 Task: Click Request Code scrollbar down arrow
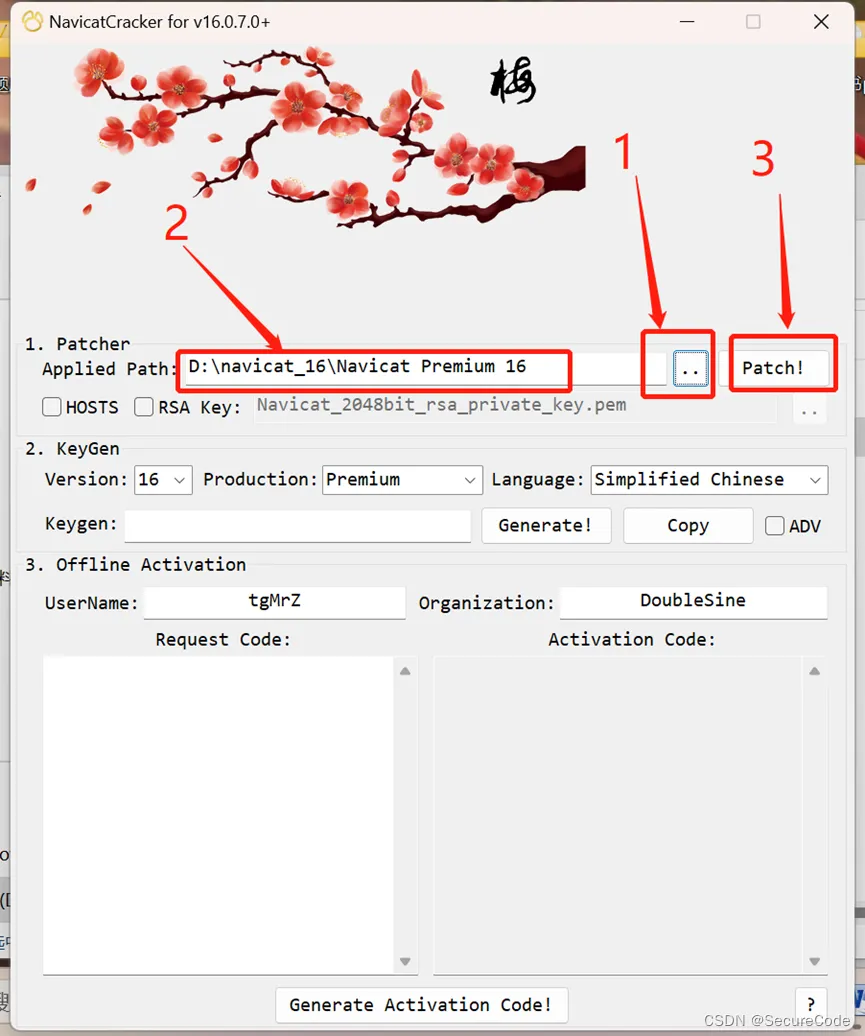(x=405, y=961)
